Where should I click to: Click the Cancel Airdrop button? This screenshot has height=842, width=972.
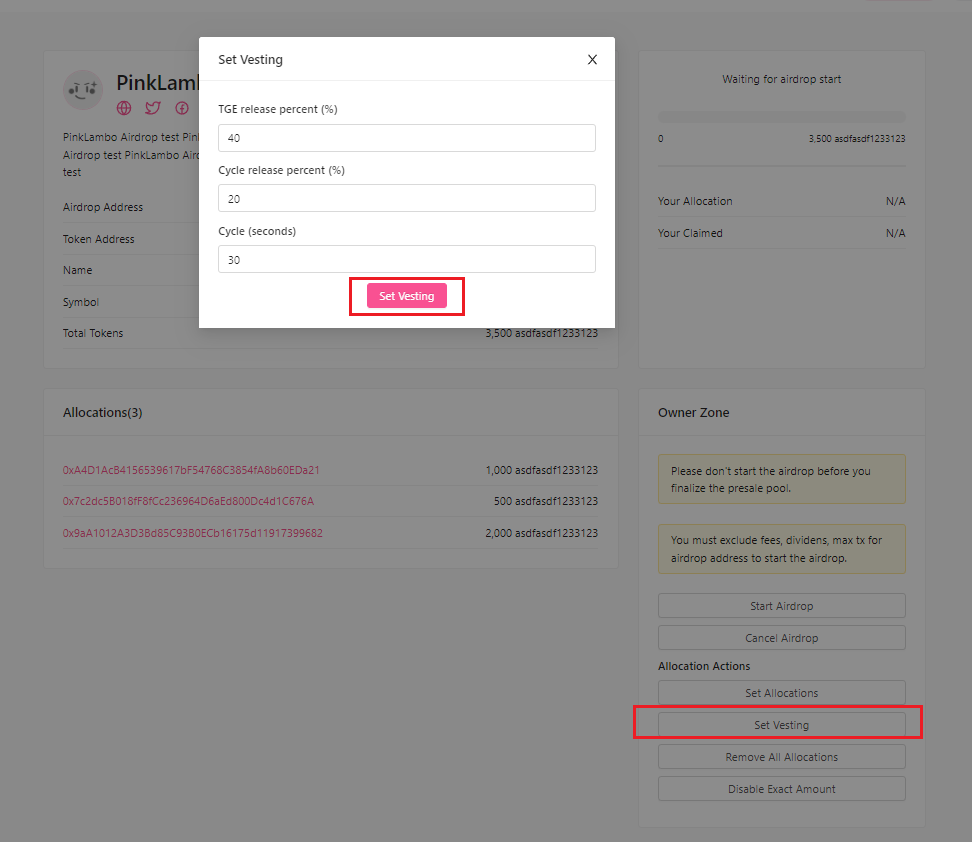(781, 637)
